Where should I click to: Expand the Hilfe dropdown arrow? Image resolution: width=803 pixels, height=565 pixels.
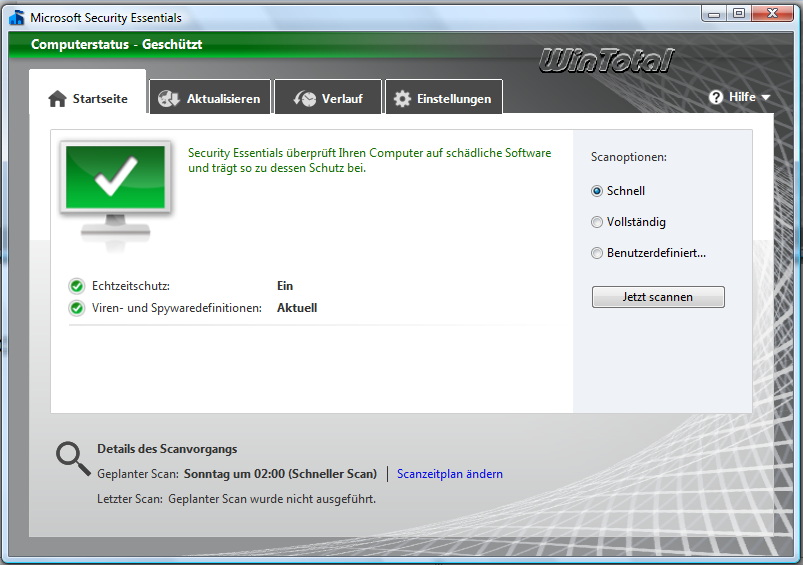pos(766,97)
